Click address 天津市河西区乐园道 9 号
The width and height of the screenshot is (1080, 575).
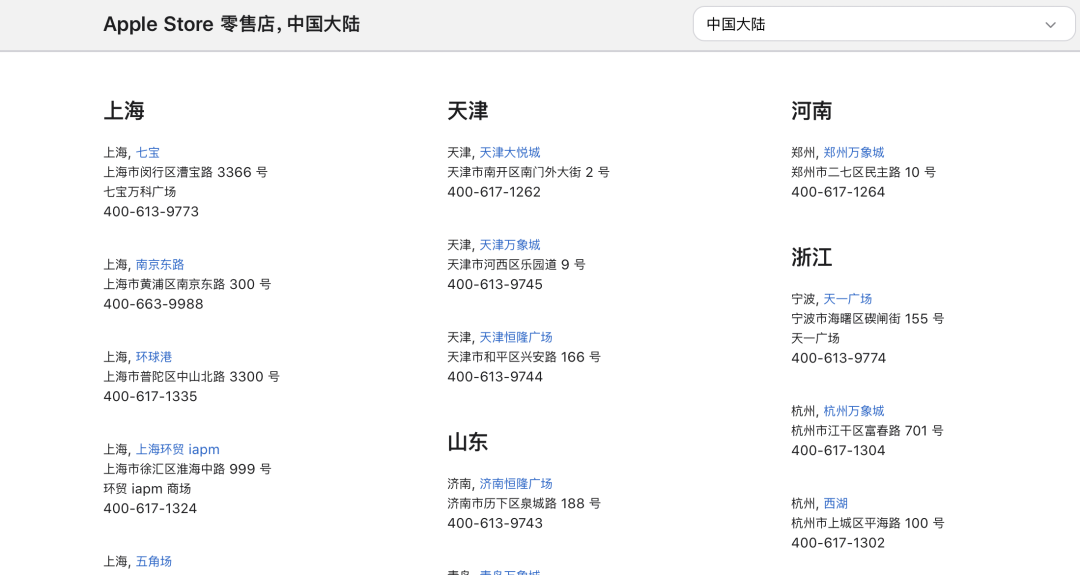[x=516, y=264]
